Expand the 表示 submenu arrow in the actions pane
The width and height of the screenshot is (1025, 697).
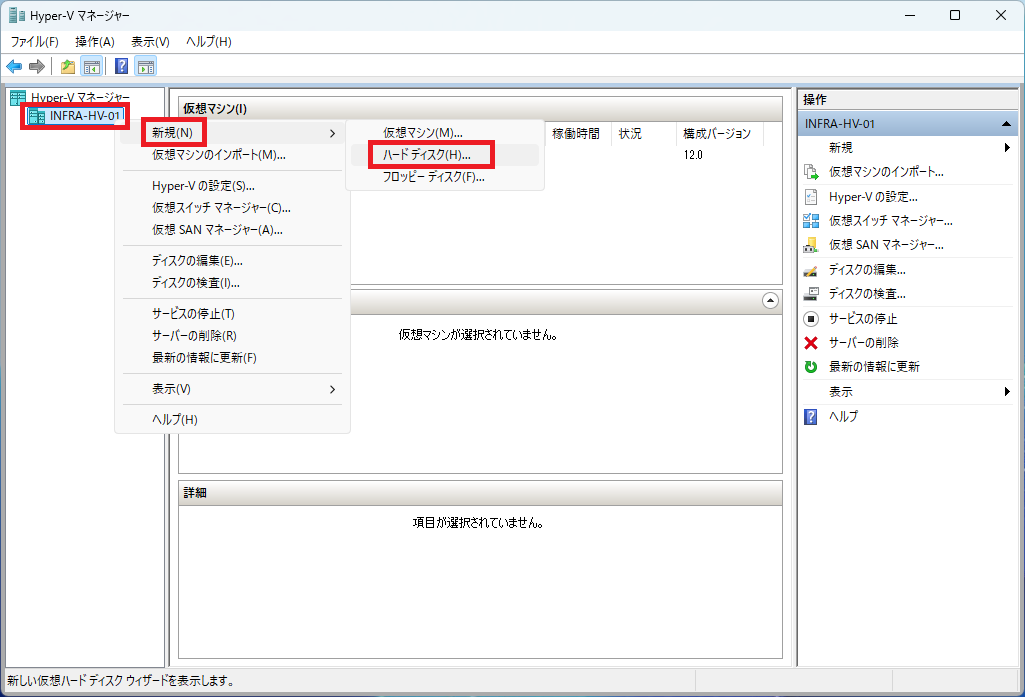tap(1007, 392)
